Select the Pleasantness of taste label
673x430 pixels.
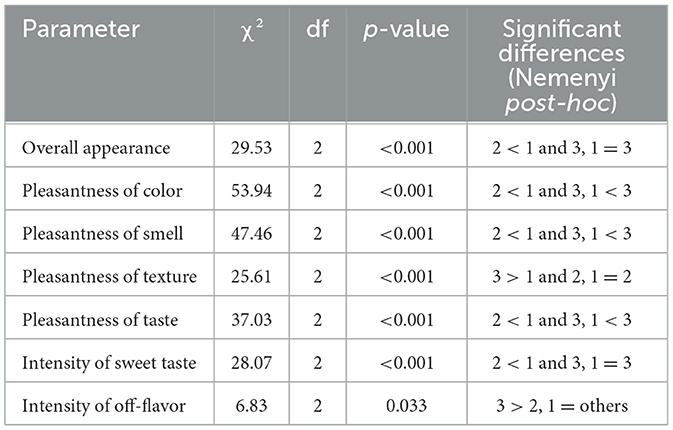[100, 320]
